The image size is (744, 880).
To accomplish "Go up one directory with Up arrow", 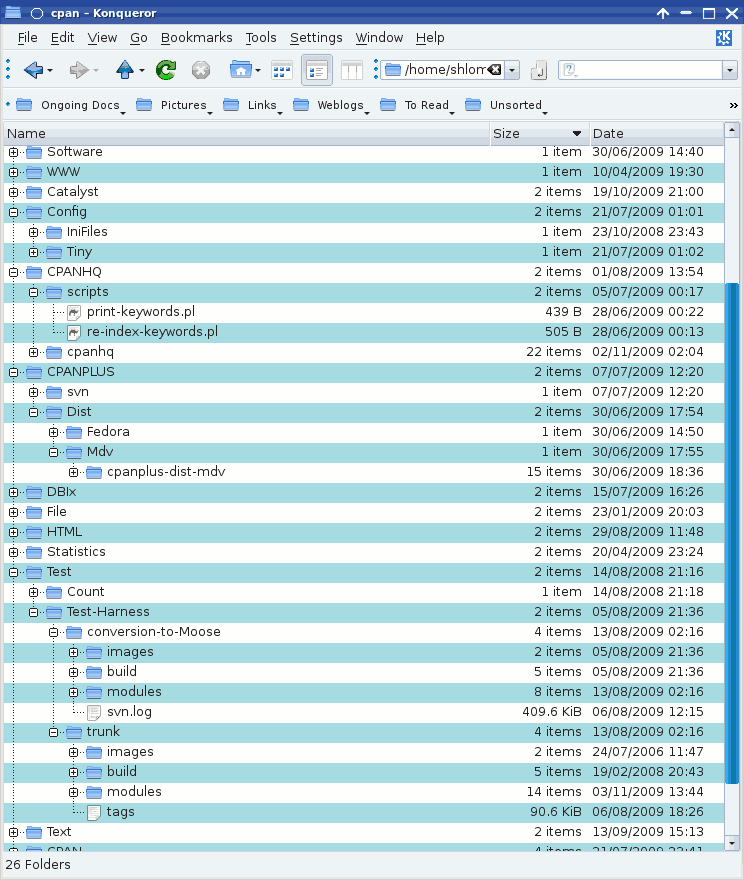I will 125,70.
